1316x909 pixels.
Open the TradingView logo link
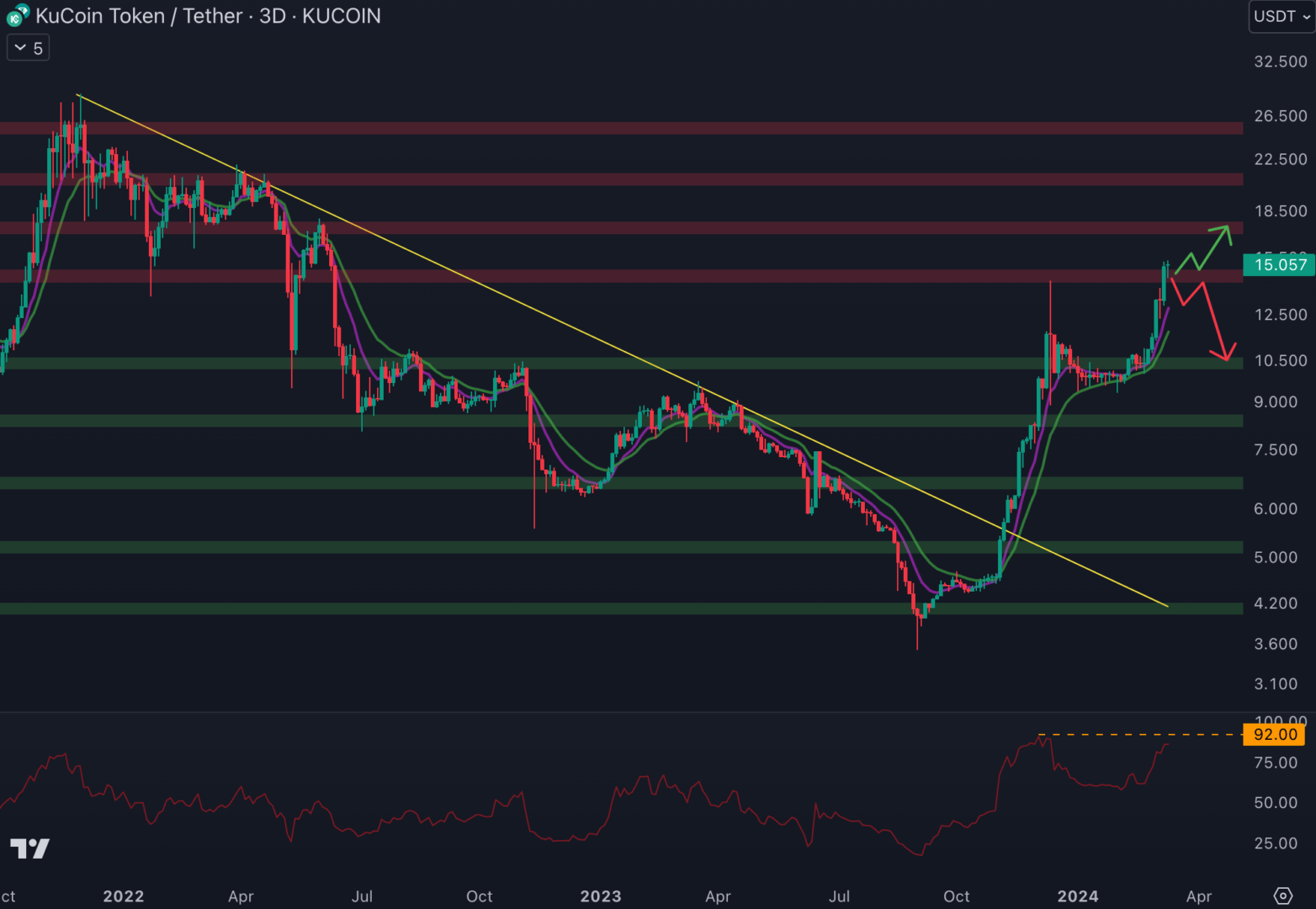[29, 848]
